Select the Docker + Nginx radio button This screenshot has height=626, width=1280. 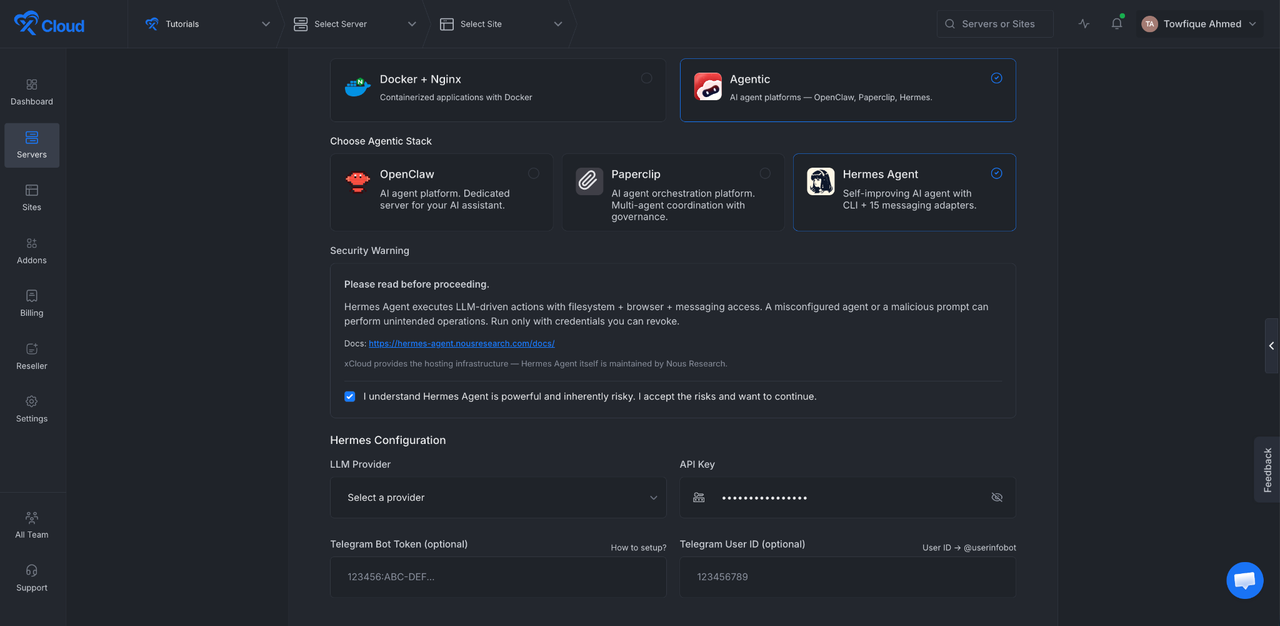pos(647,78)
